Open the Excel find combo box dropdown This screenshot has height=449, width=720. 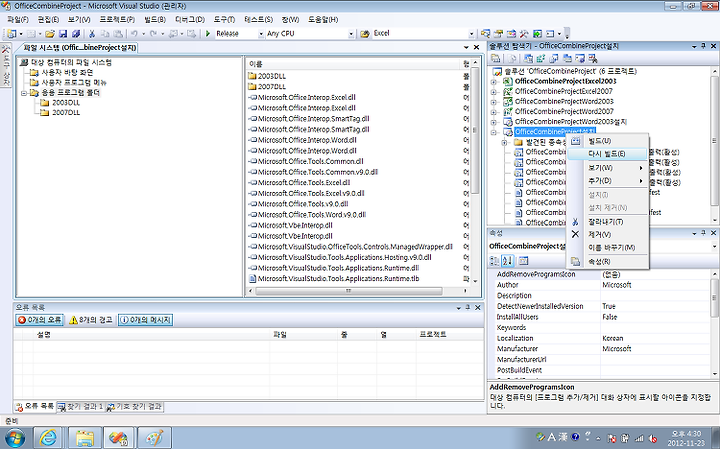click(472, 34)
